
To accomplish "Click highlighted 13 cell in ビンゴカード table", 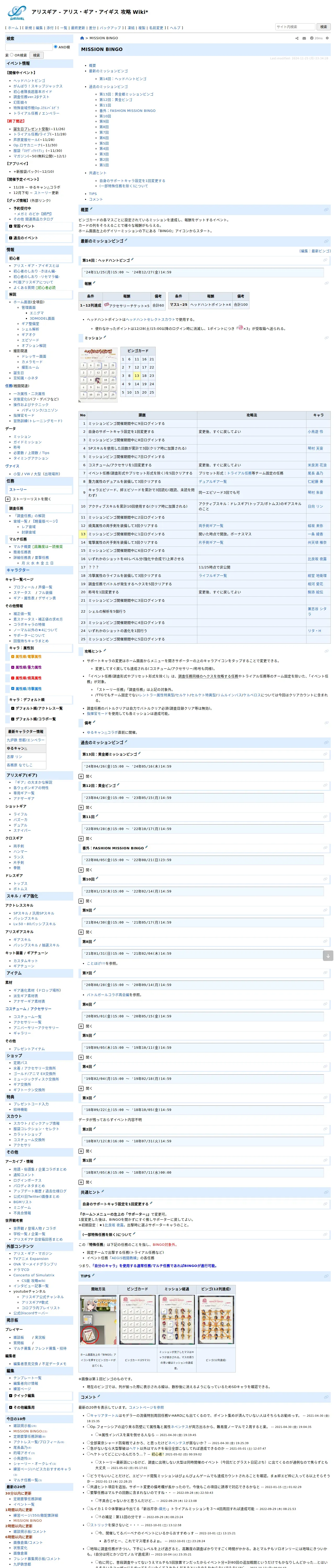I will 137,376.
